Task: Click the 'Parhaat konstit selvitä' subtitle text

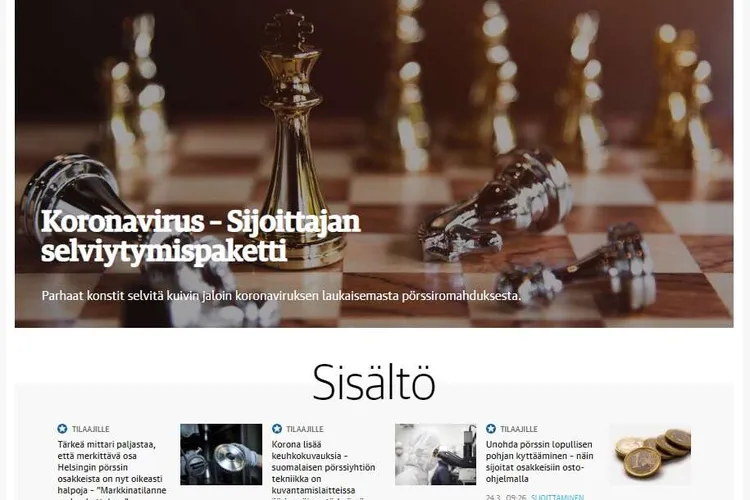Action: (x=281, y=296)
